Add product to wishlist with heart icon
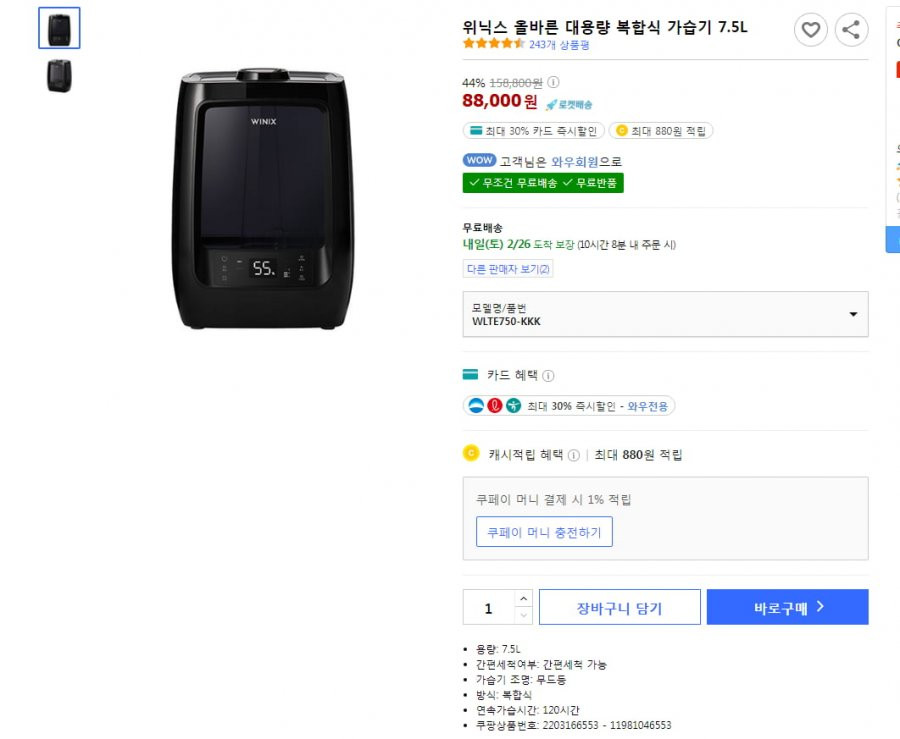This screenshot has height=739, width=900. (x=810, y=30)
